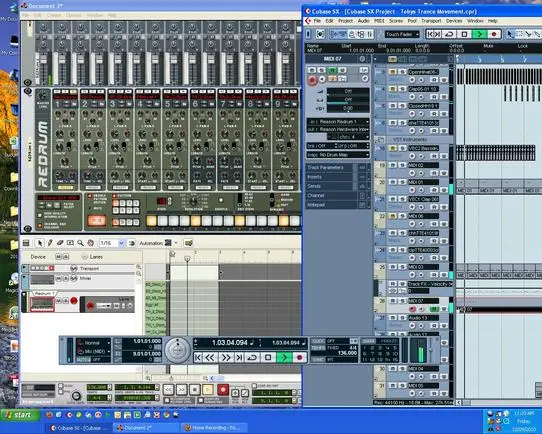Open the Touch Fader automation mode dropdown
This screenshot has width=542, height=434.
pyautogui.click(x=402, y=34)
